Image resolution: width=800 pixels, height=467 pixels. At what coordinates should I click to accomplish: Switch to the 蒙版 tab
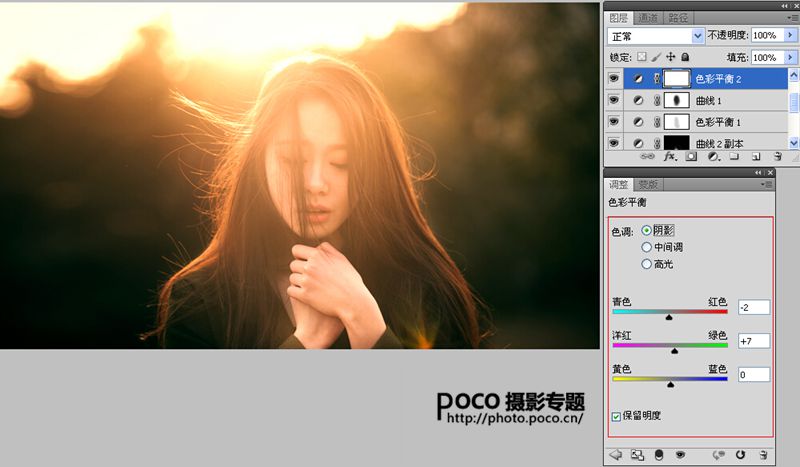[x=648, y=184]
